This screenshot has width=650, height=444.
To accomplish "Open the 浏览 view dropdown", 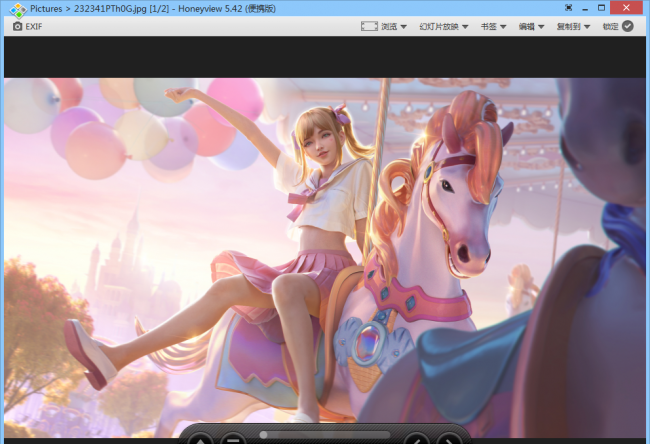I will tap(384, 27).
